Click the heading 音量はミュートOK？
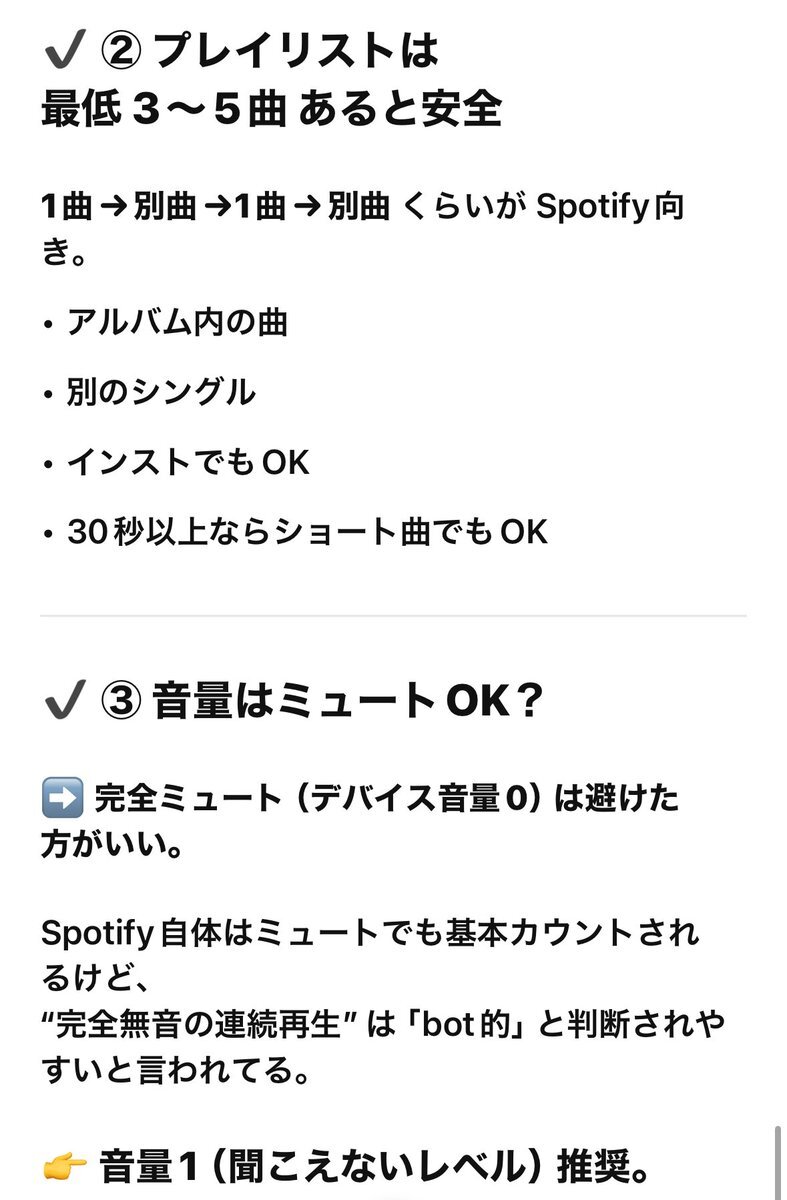 (x=346, y=702)
